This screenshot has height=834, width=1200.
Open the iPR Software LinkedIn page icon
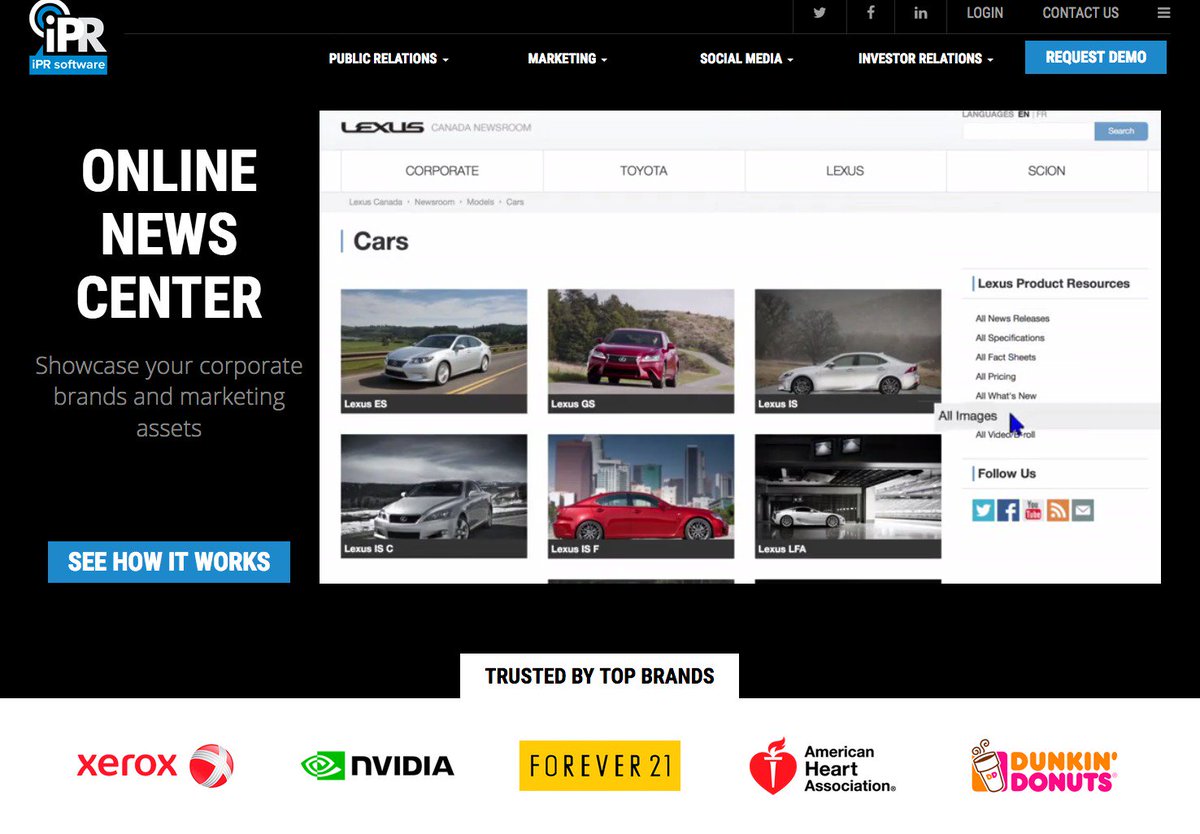point(920,13)
